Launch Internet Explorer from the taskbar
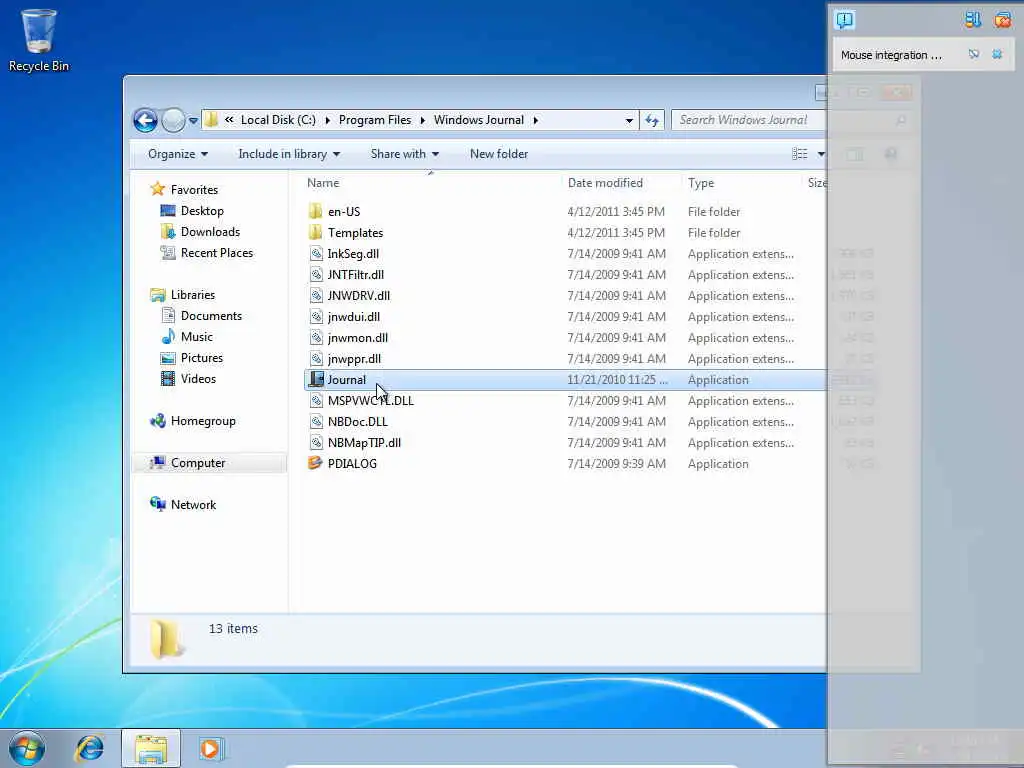The height and width of the screenshot is (768, 1024). (89, 748)
